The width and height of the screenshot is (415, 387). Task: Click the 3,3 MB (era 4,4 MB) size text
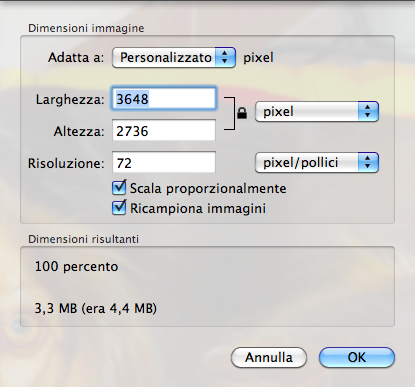click(x=96, y=308)
